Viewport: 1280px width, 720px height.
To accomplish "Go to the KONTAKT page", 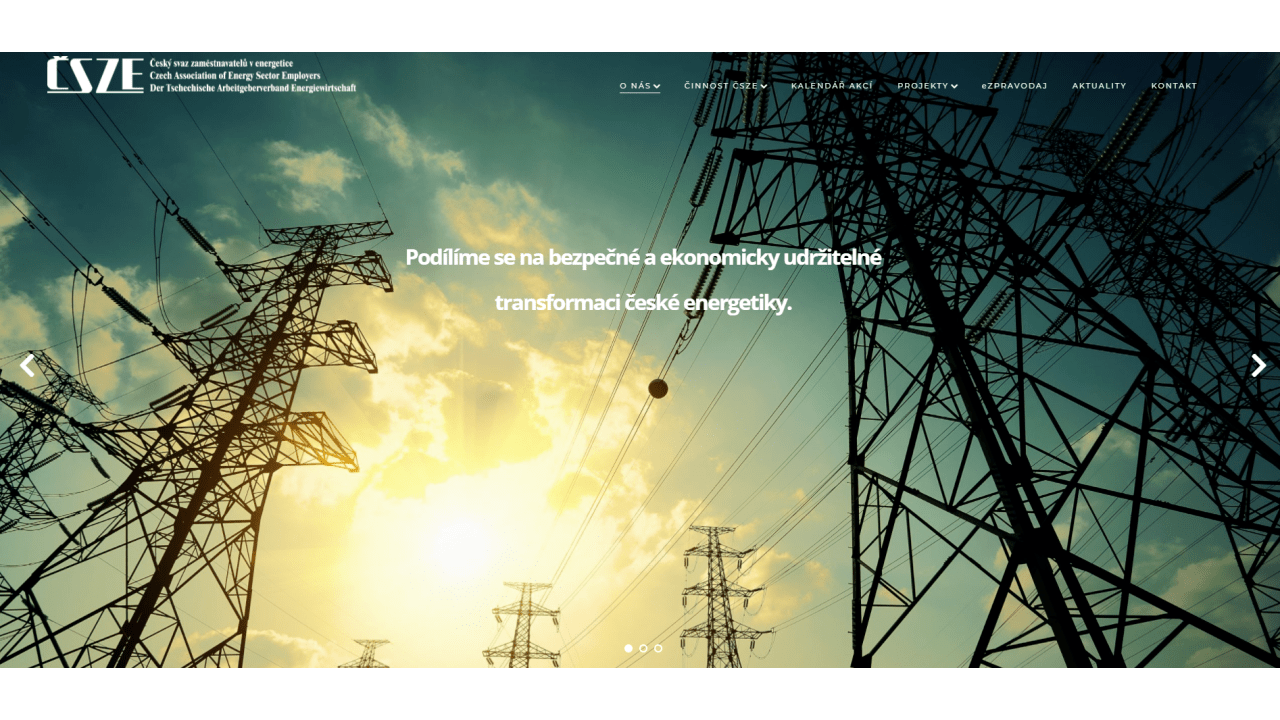I will click(1174, 86).
